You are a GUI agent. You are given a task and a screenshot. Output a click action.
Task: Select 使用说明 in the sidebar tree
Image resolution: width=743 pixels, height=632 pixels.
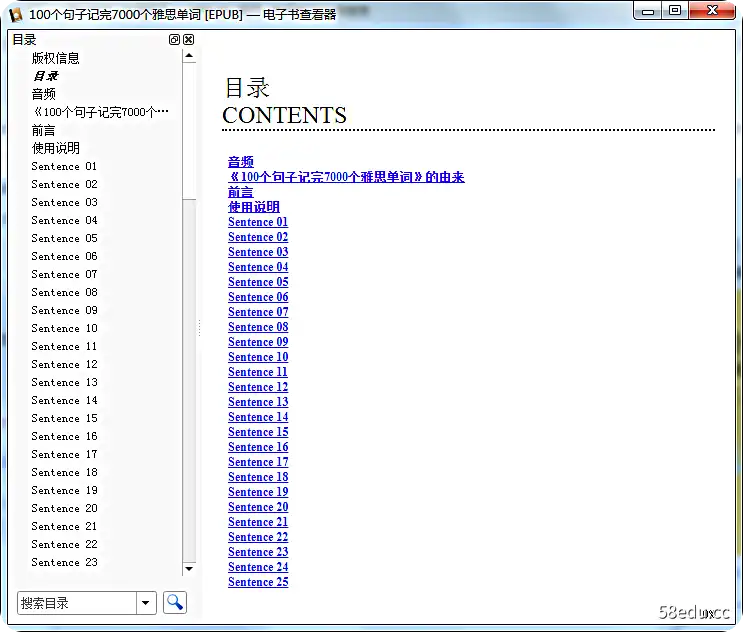pyautogui.click(x=55, y=148)
